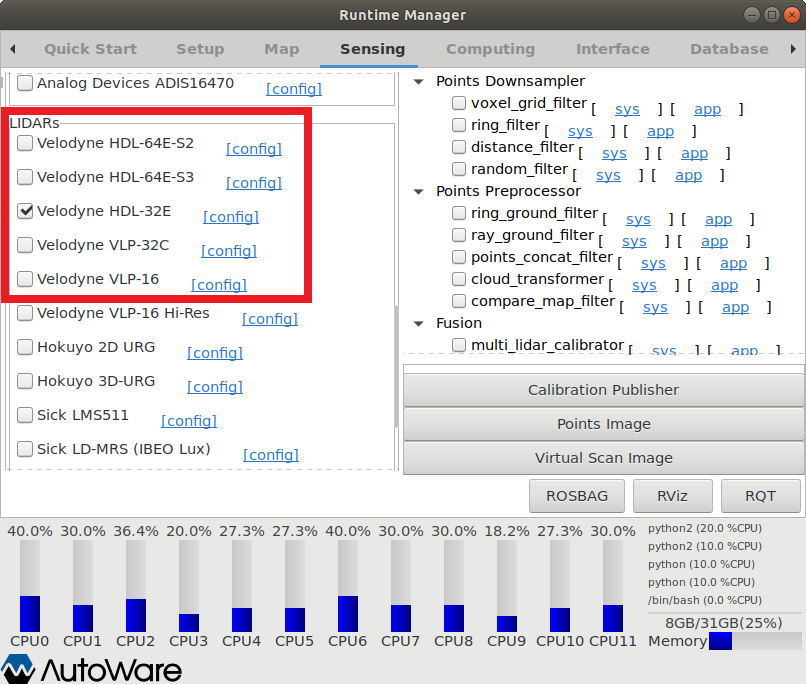Image resolution: width=806 pixels, height=684 pixels.
Task: Collapse the Fusion tree section
Action: tap(418, 323)
